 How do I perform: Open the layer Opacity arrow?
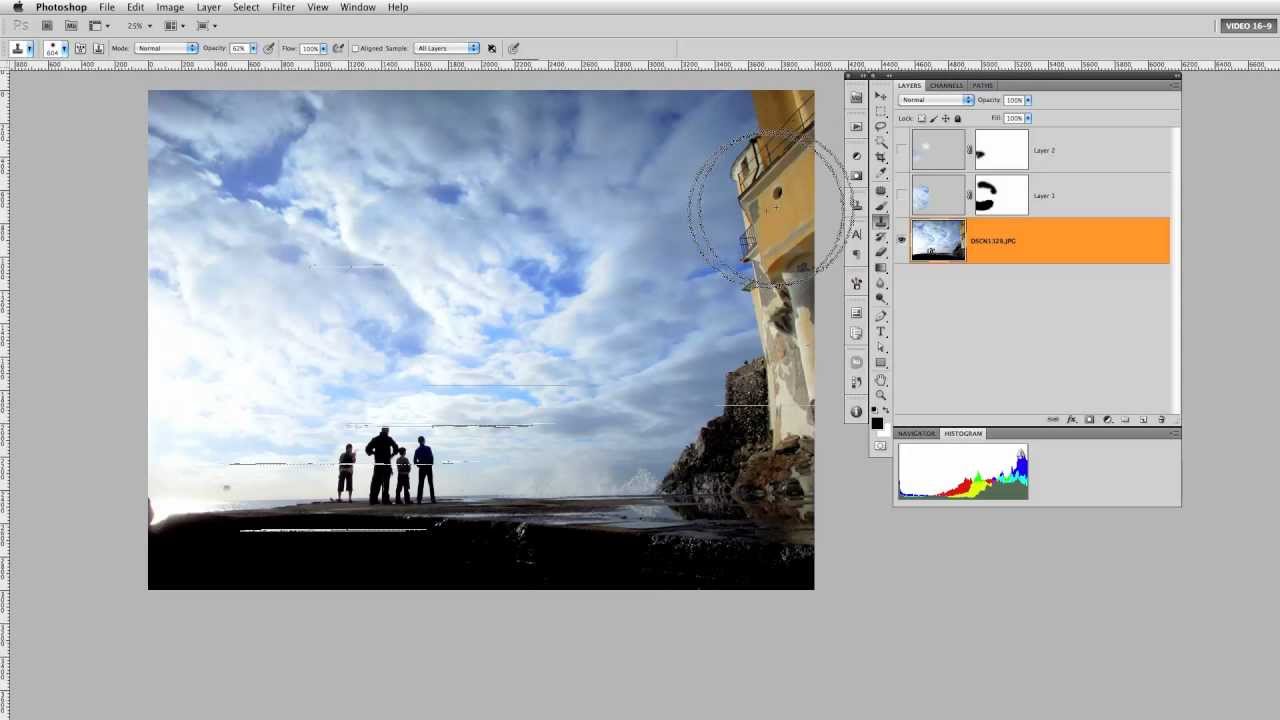click(x=1028, y=100)
